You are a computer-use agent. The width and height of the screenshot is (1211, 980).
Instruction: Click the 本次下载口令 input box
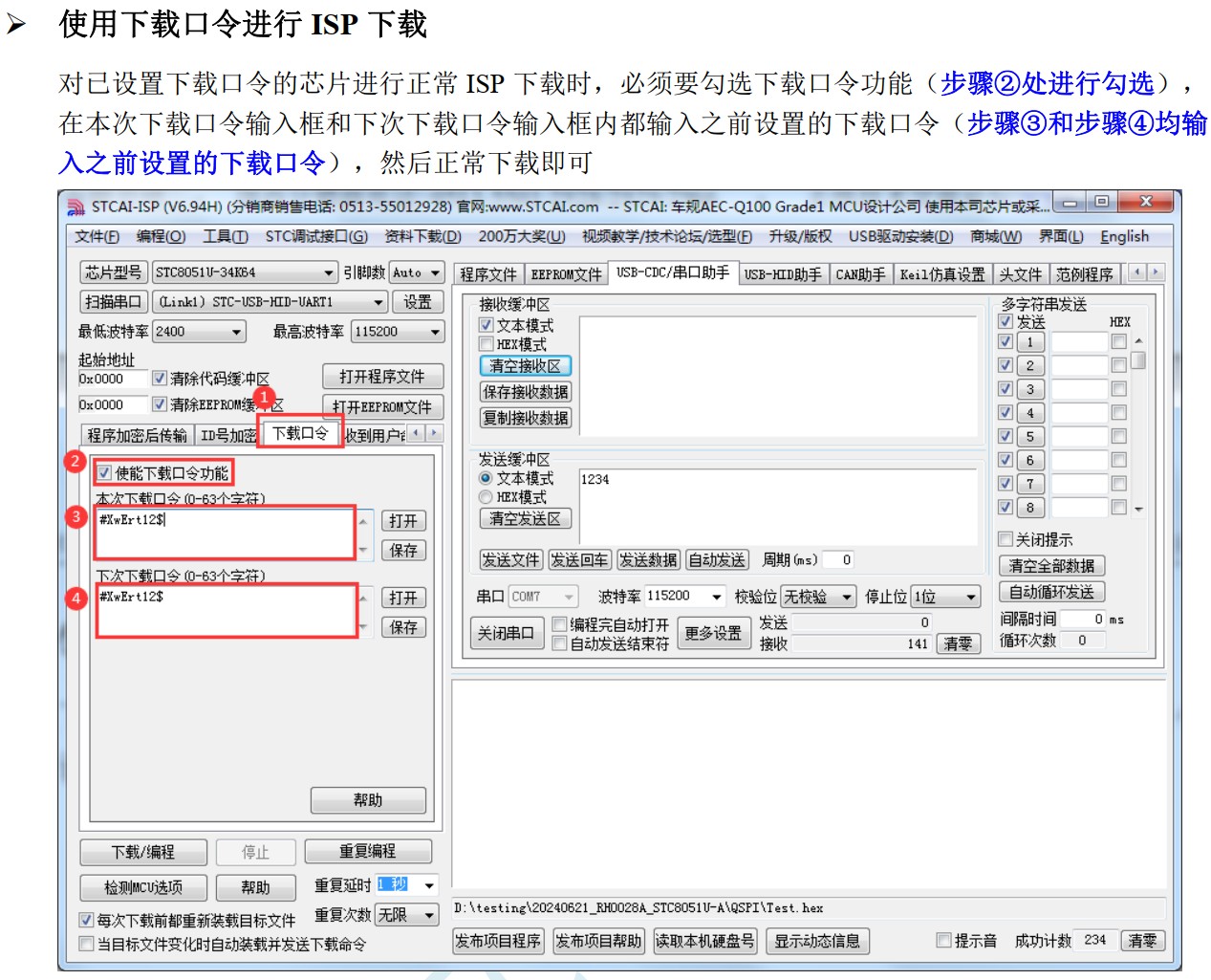(x=226, y=534)
